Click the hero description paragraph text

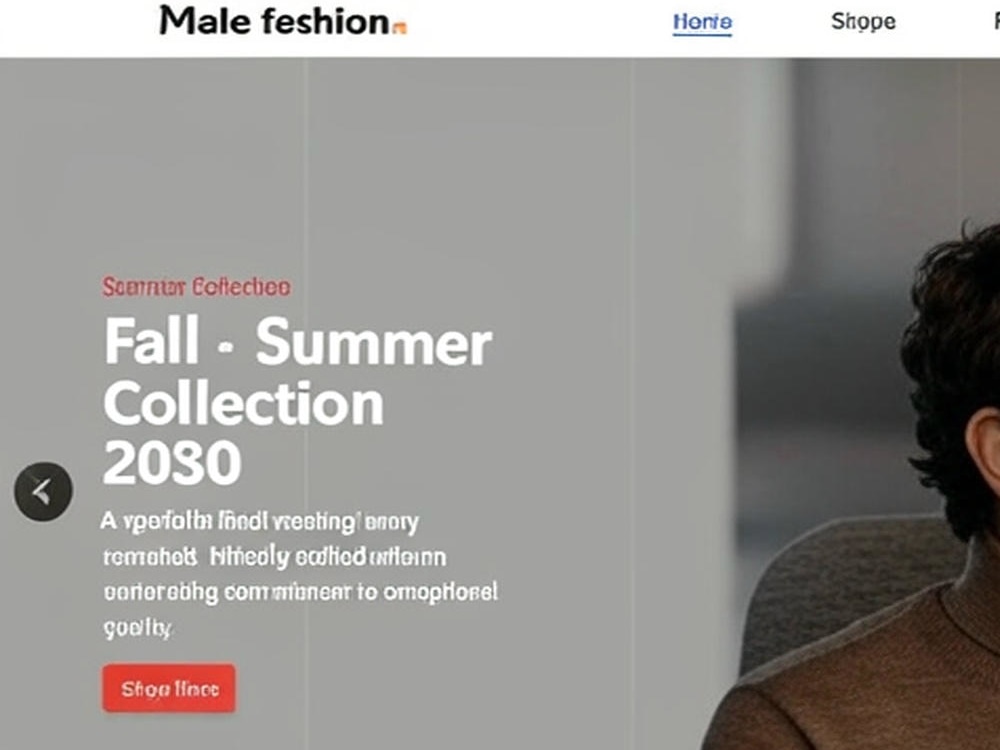pos(300,575)
